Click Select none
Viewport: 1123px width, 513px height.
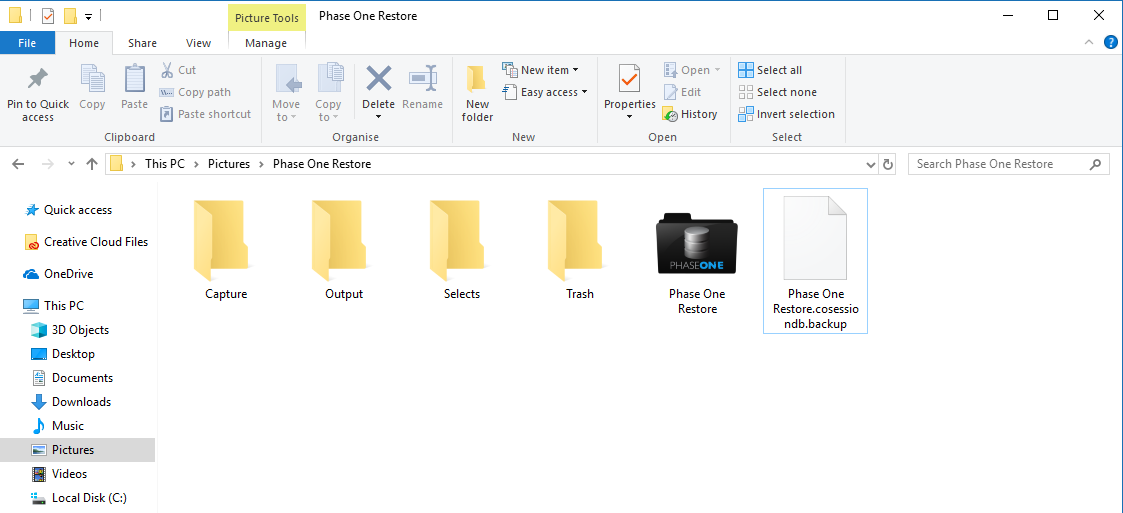777,92
